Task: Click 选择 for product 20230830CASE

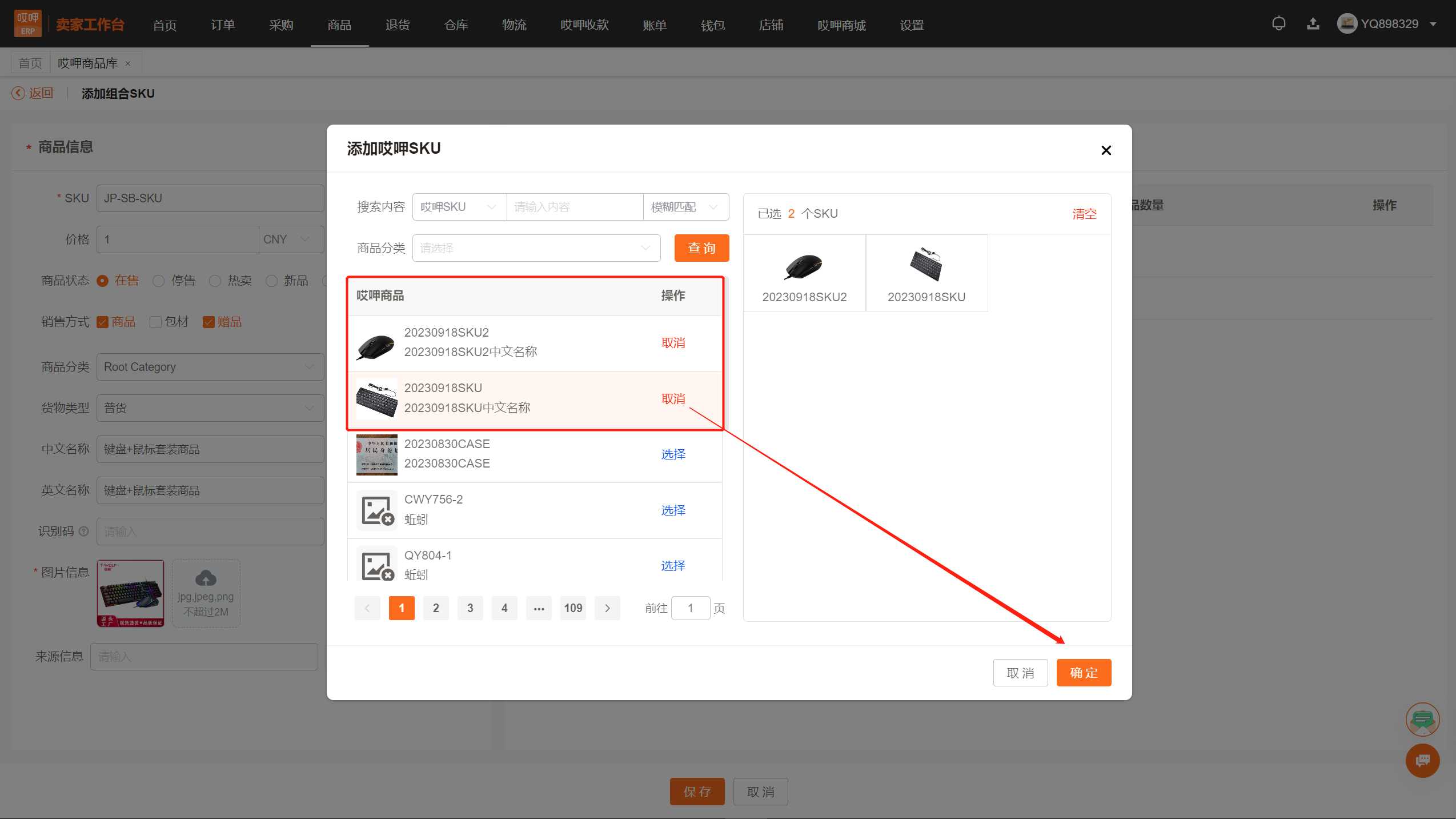Action: [x=673, y=454]
